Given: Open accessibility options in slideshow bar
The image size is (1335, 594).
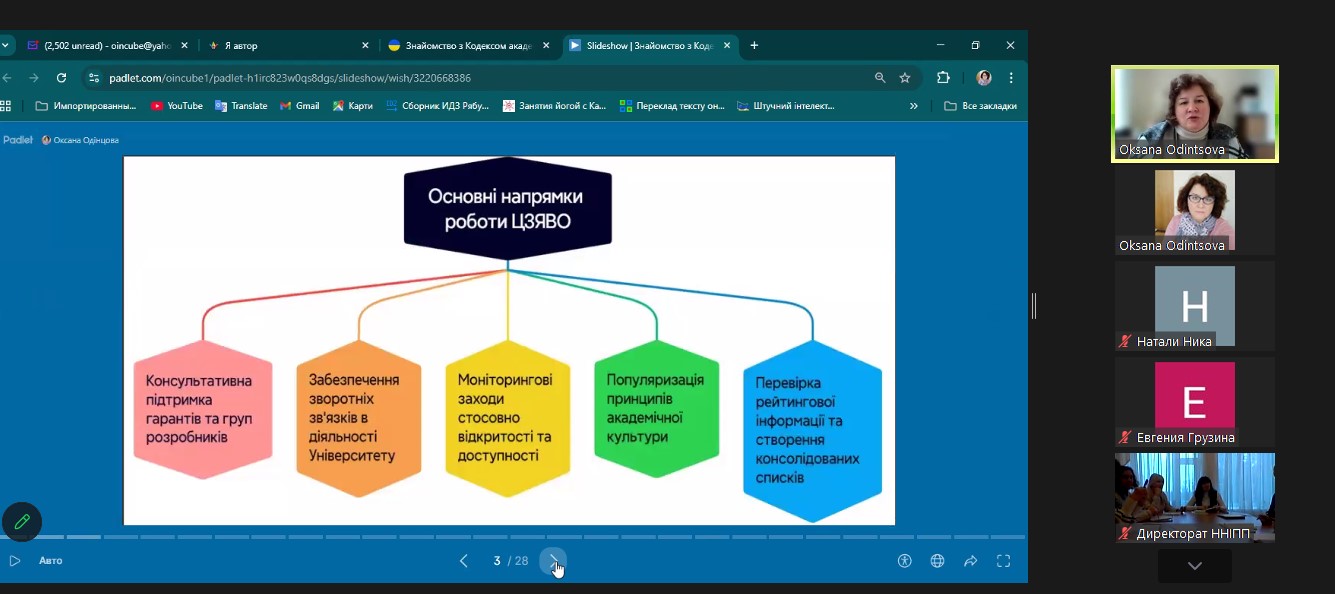Looking at the screenshot, I should point(905,561).
